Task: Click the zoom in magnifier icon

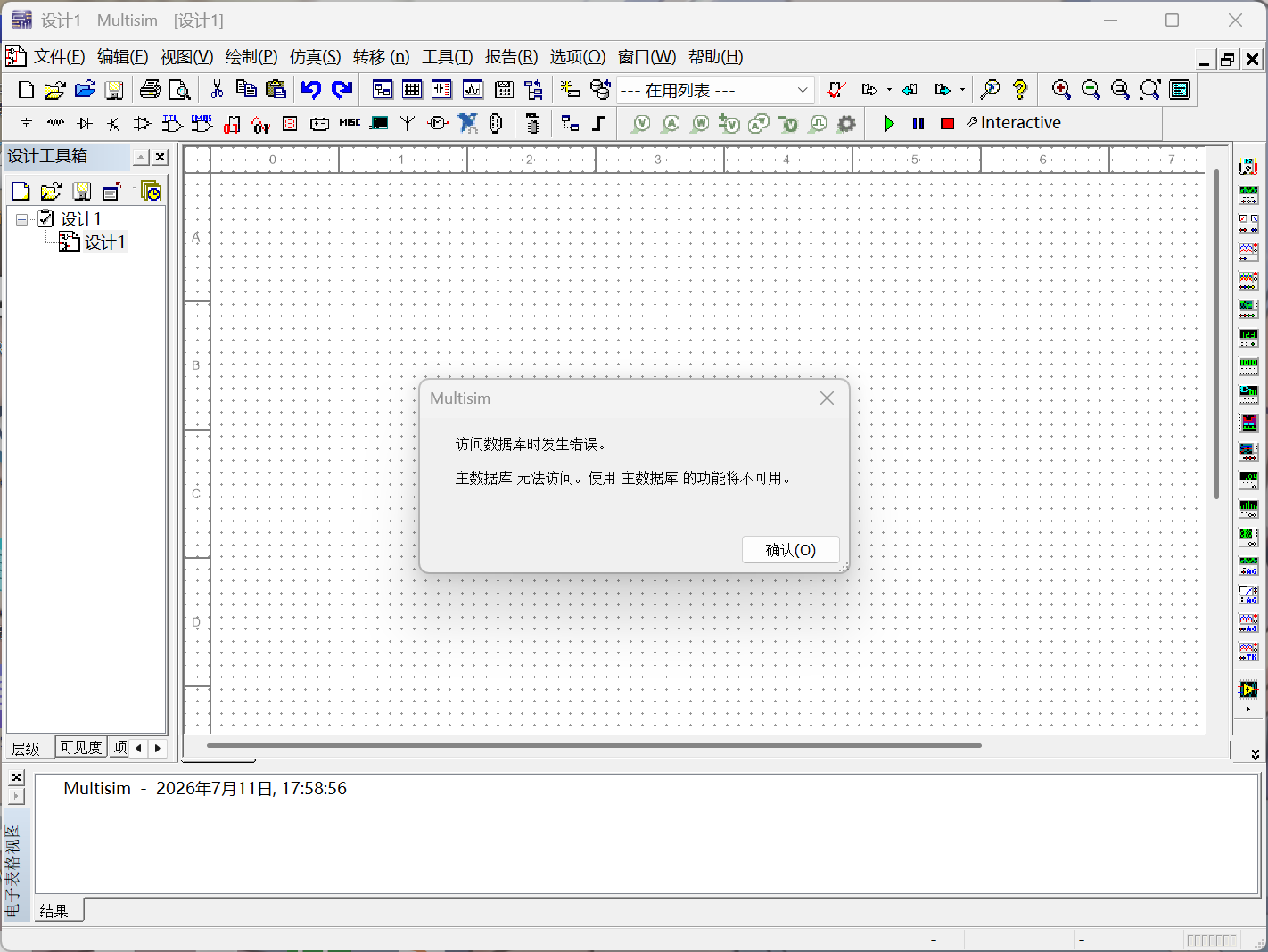Action: click(x=1060, y=89)
